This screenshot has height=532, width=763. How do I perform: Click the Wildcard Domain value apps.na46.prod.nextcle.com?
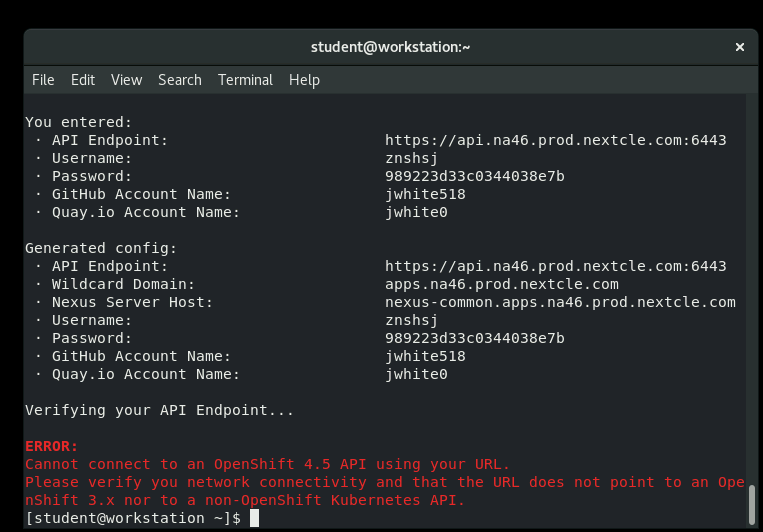pyautogui.click(x=501, y=284)
